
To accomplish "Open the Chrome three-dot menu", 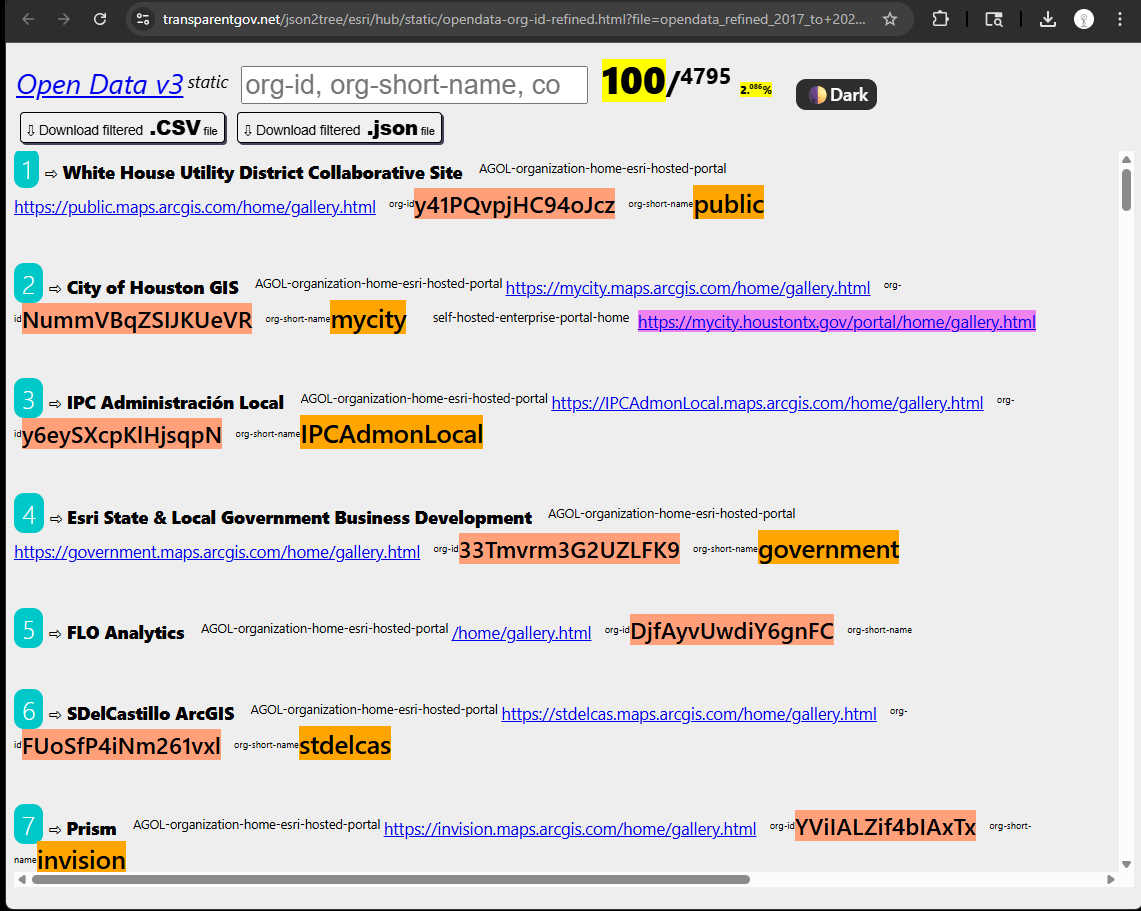I will click(1119, 20).
